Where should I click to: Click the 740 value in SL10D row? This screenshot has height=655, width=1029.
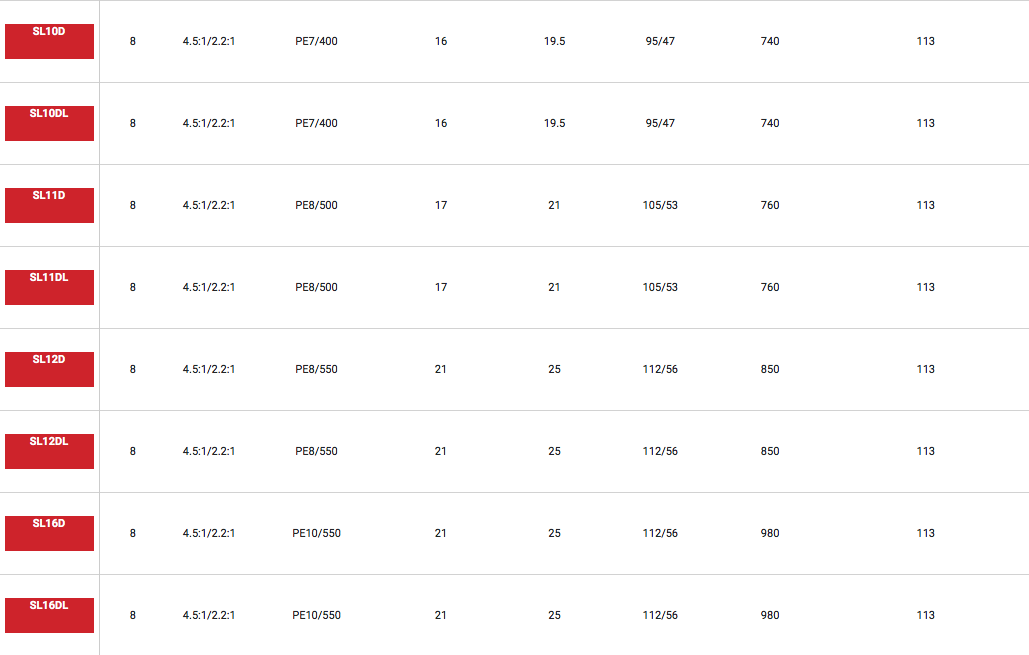[769, 41]
